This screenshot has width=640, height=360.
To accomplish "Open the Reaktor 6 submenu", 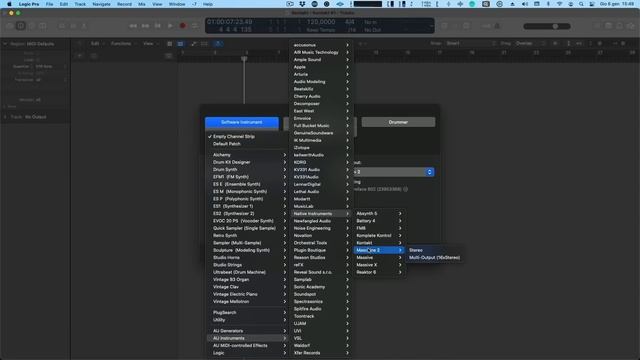I will tap(379, 272).
